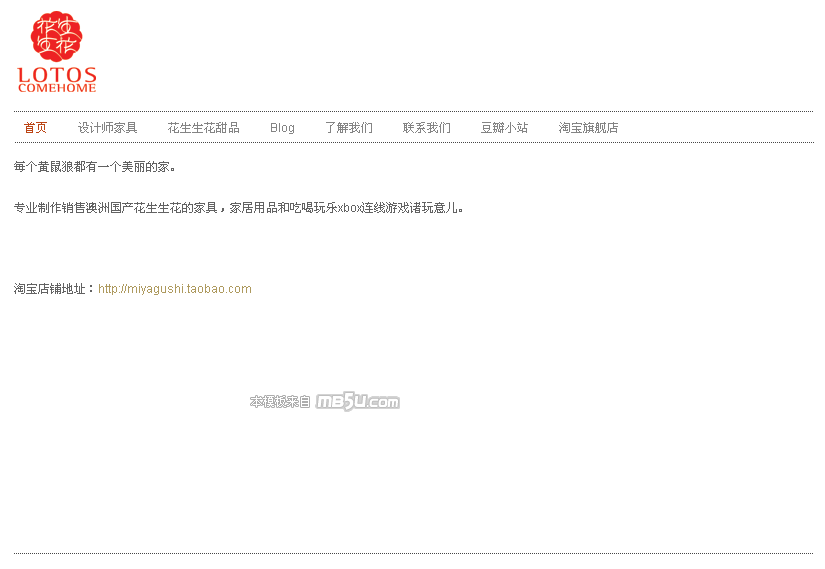Open the 联系我们 contact page
Viewport: 825px width, 569px height.
(x=426, y=128)
